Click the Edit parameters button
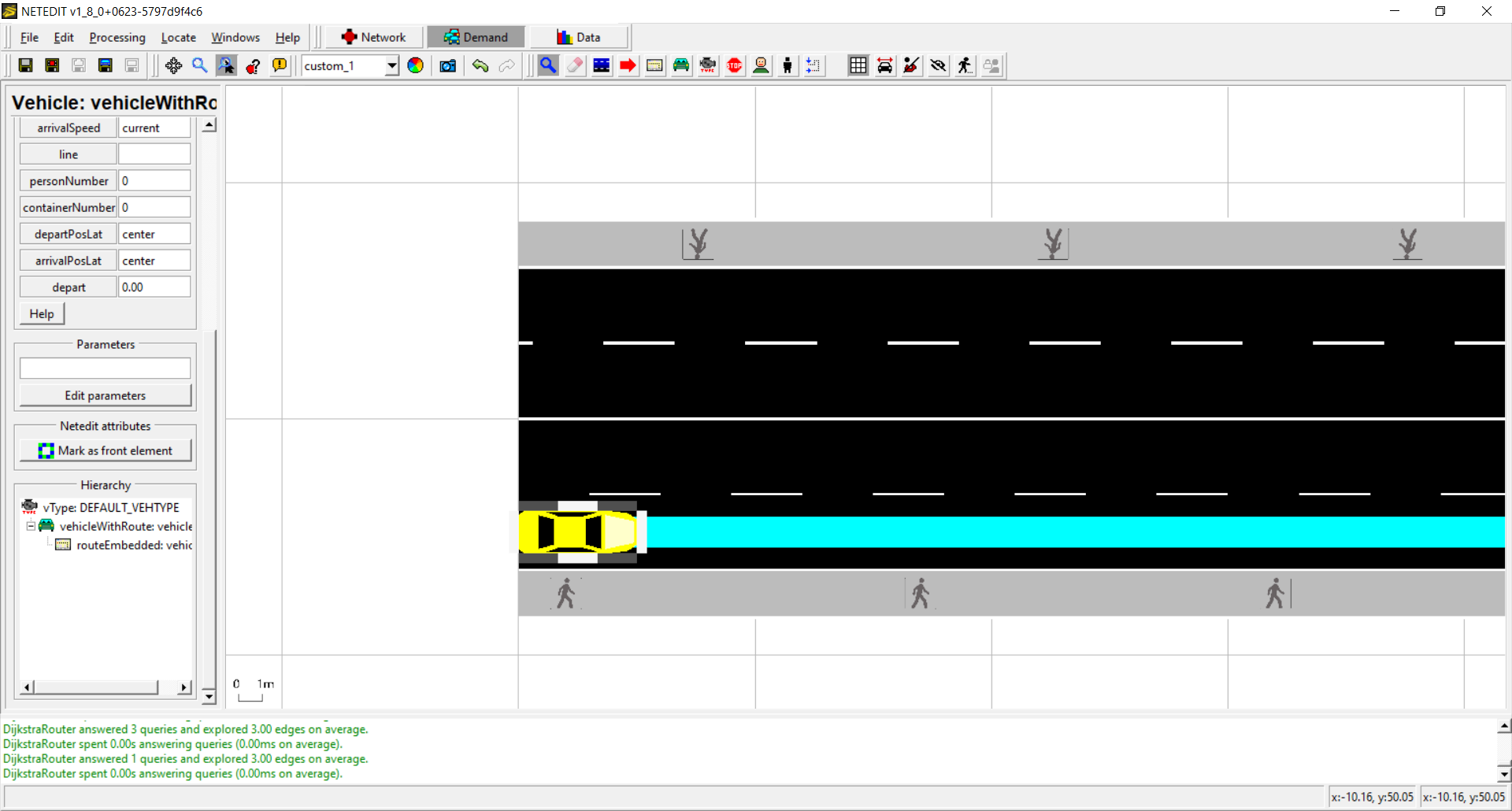1512x811 pixels. pos(106,395)
